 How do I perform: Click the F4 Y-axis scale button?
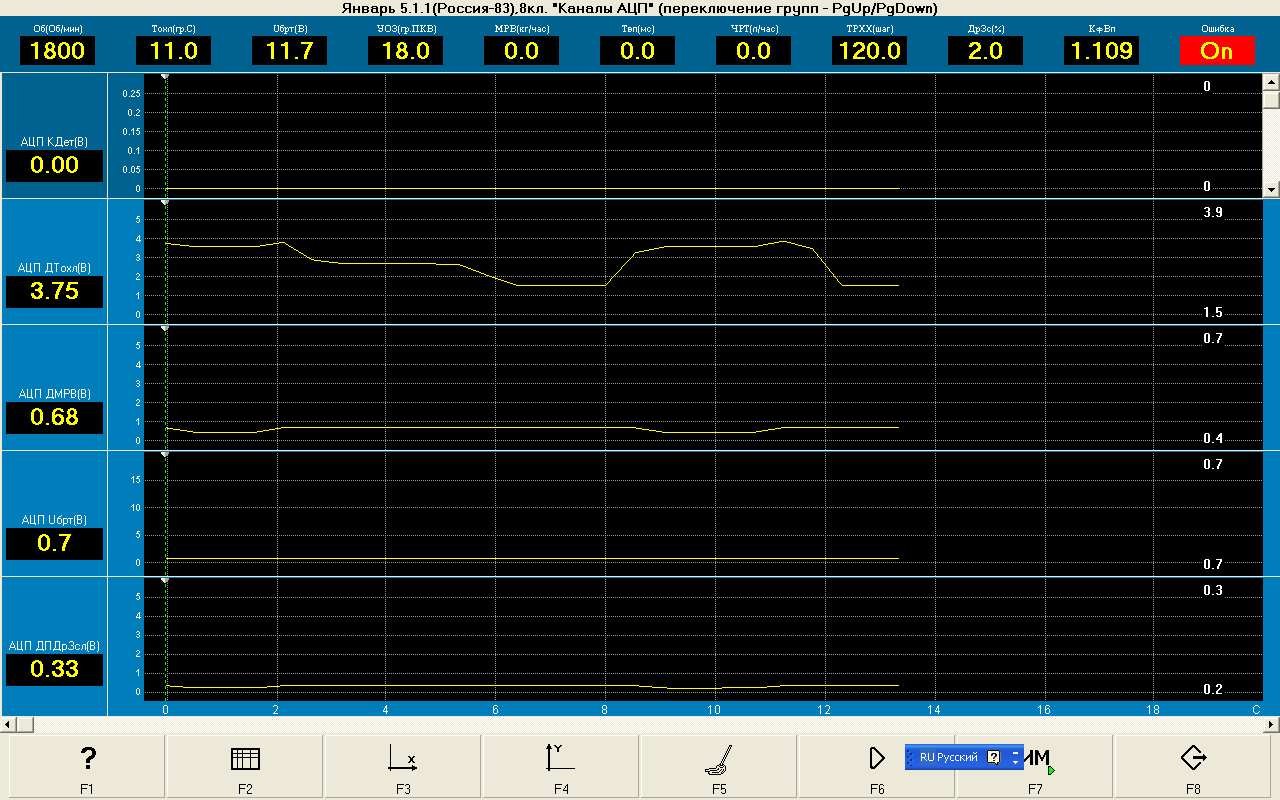(x=561, y=768)
